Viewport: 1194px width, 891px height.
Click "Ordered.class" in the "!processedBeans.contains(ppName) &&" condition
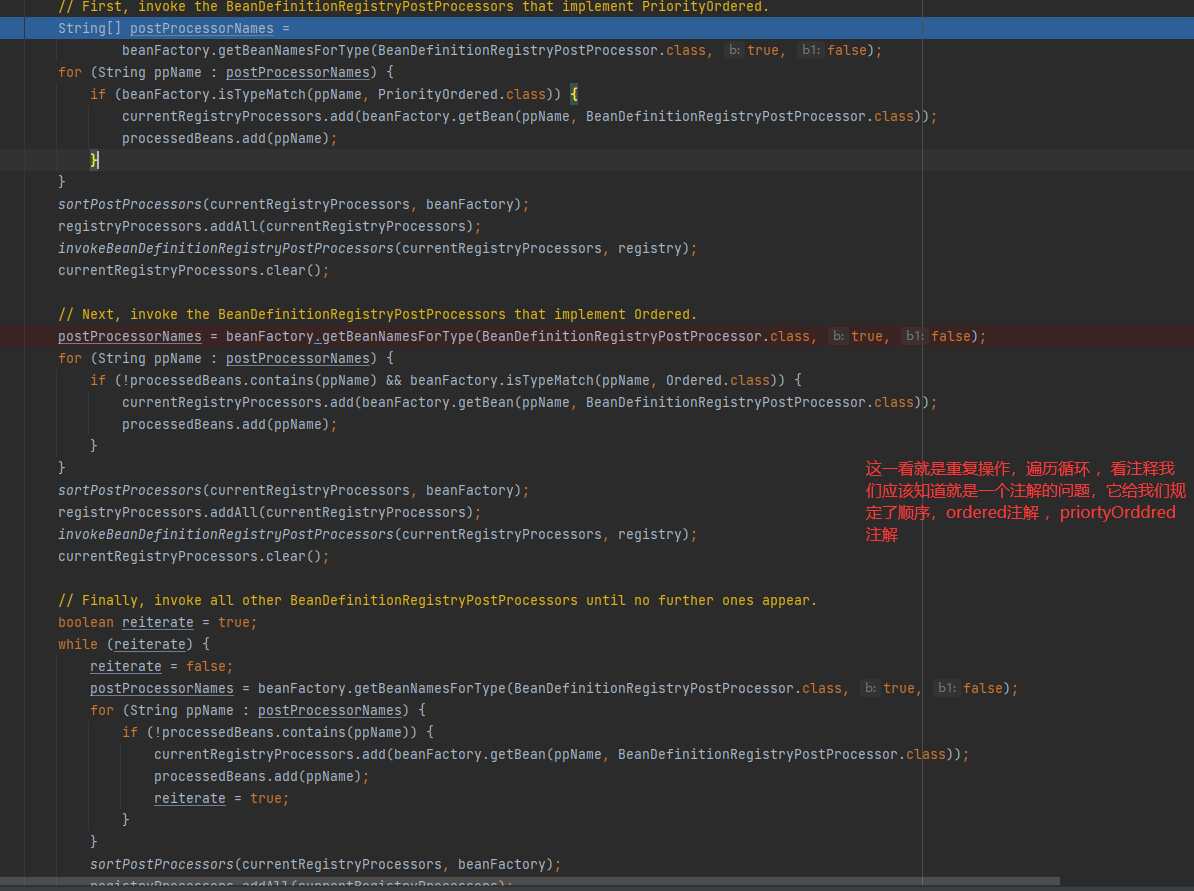point(717,380)
